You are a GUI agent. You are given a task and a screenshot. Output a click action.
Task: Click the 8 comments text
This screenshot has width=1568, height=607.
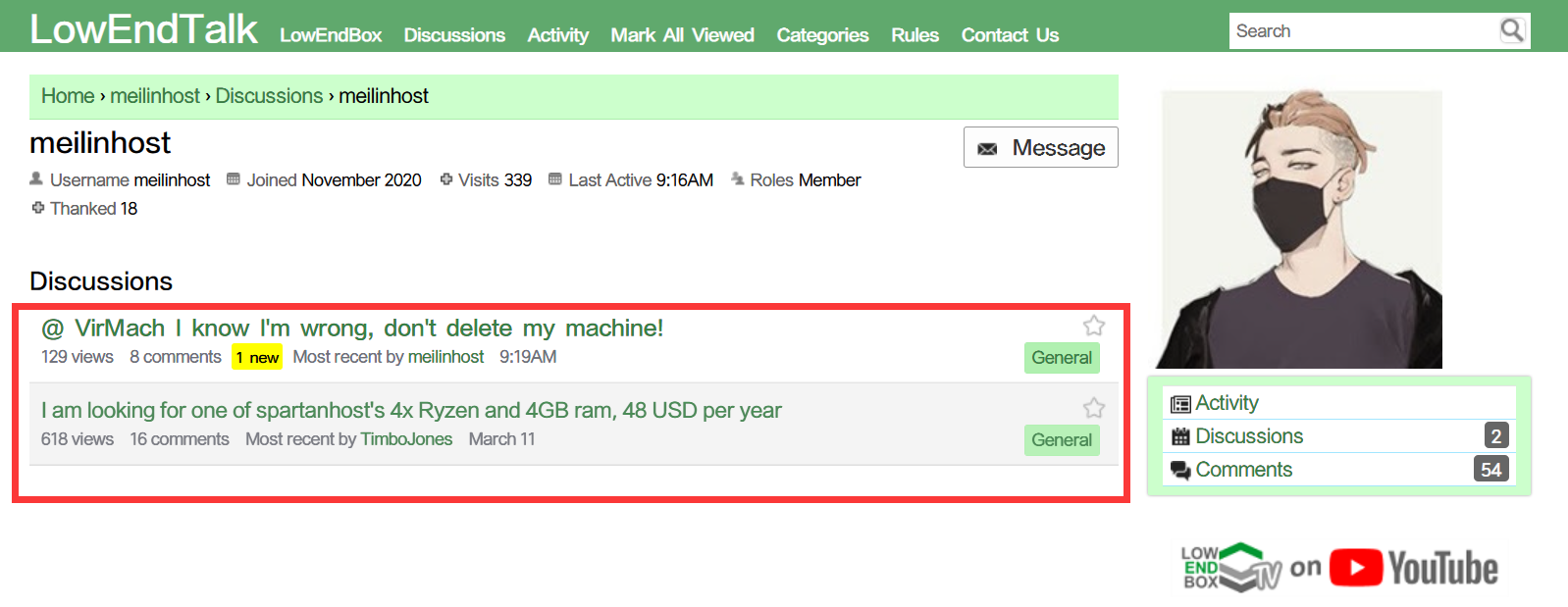pyautogui.click(x=176, y=357)
